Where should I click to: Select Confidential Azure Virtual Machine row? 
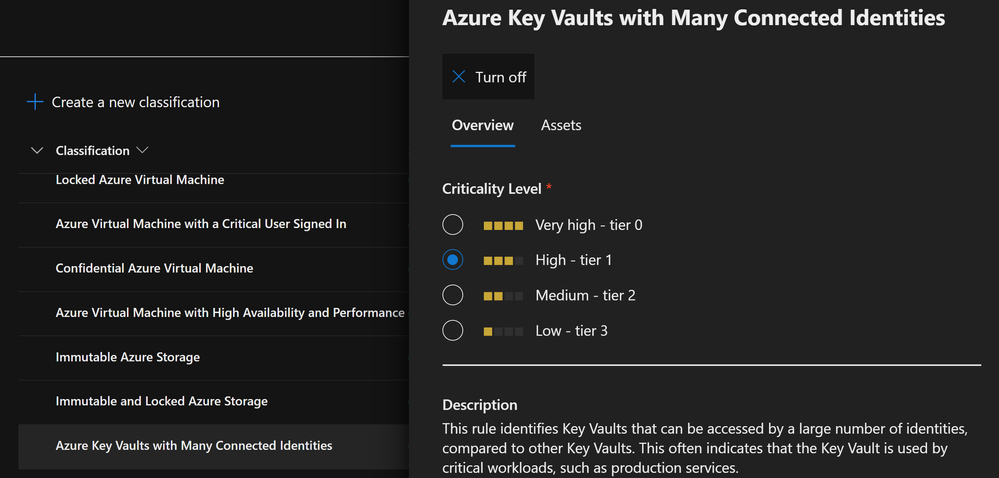pos(154,268)
